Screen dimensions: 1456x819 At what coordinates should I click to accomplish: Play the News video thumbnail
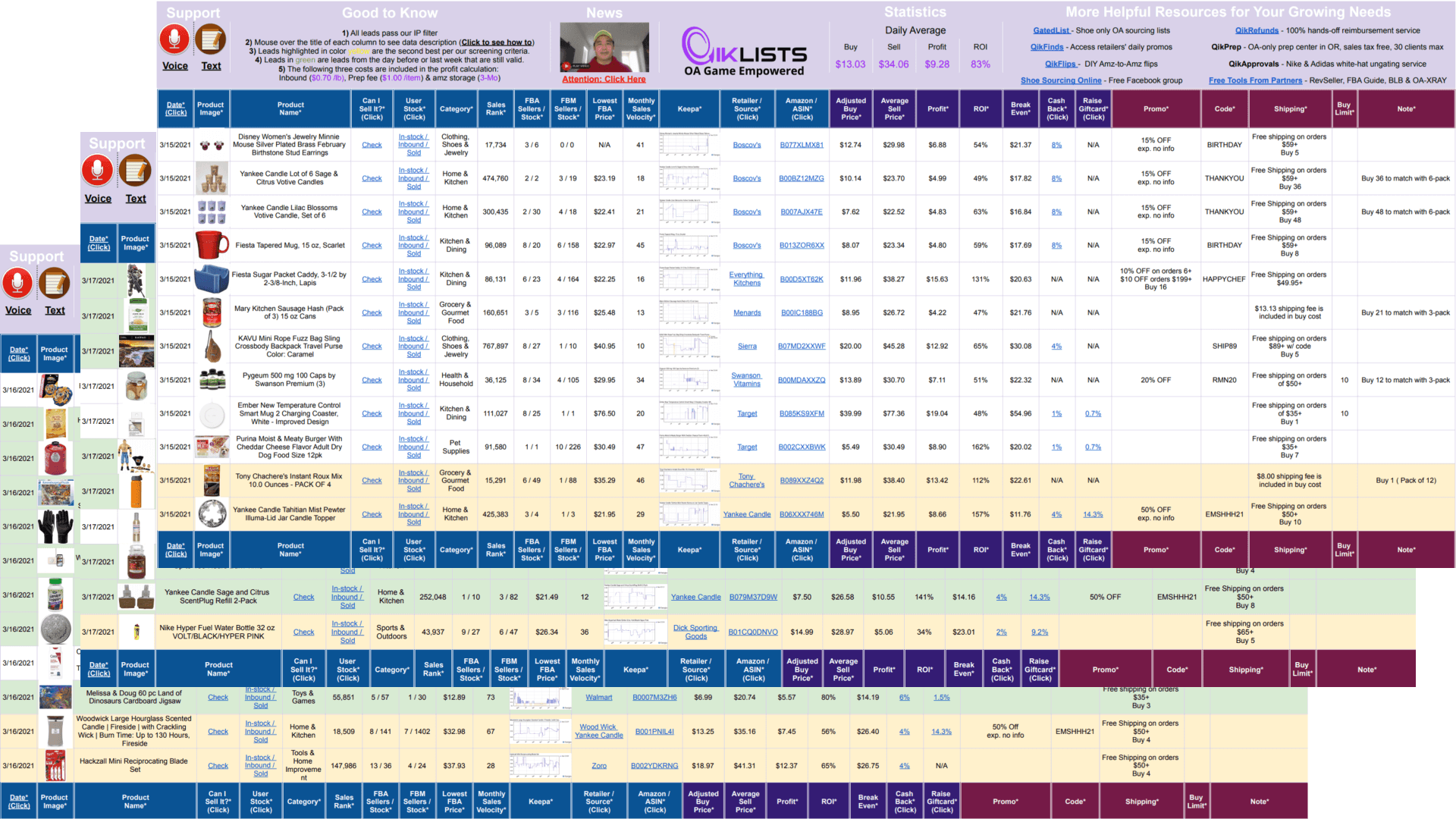click(x=604, y=47)
